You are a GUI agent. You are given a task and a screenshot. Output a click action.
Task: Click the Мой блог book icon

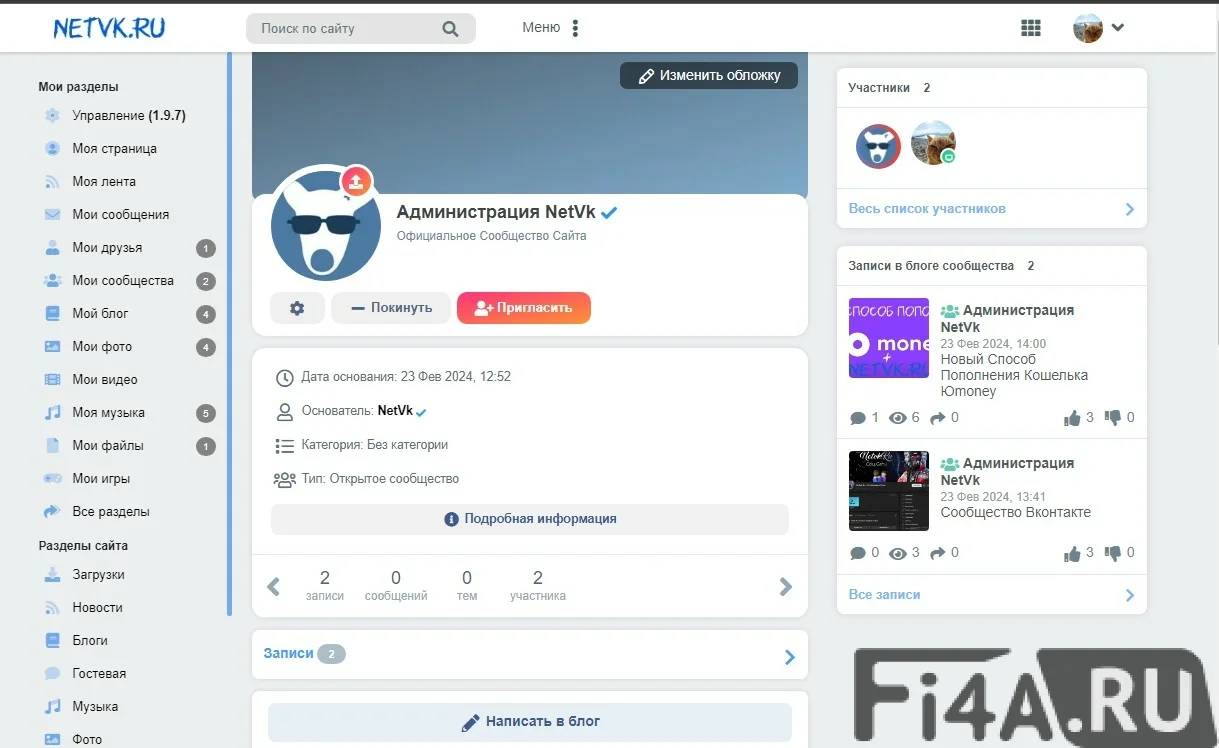click(53, 314)
